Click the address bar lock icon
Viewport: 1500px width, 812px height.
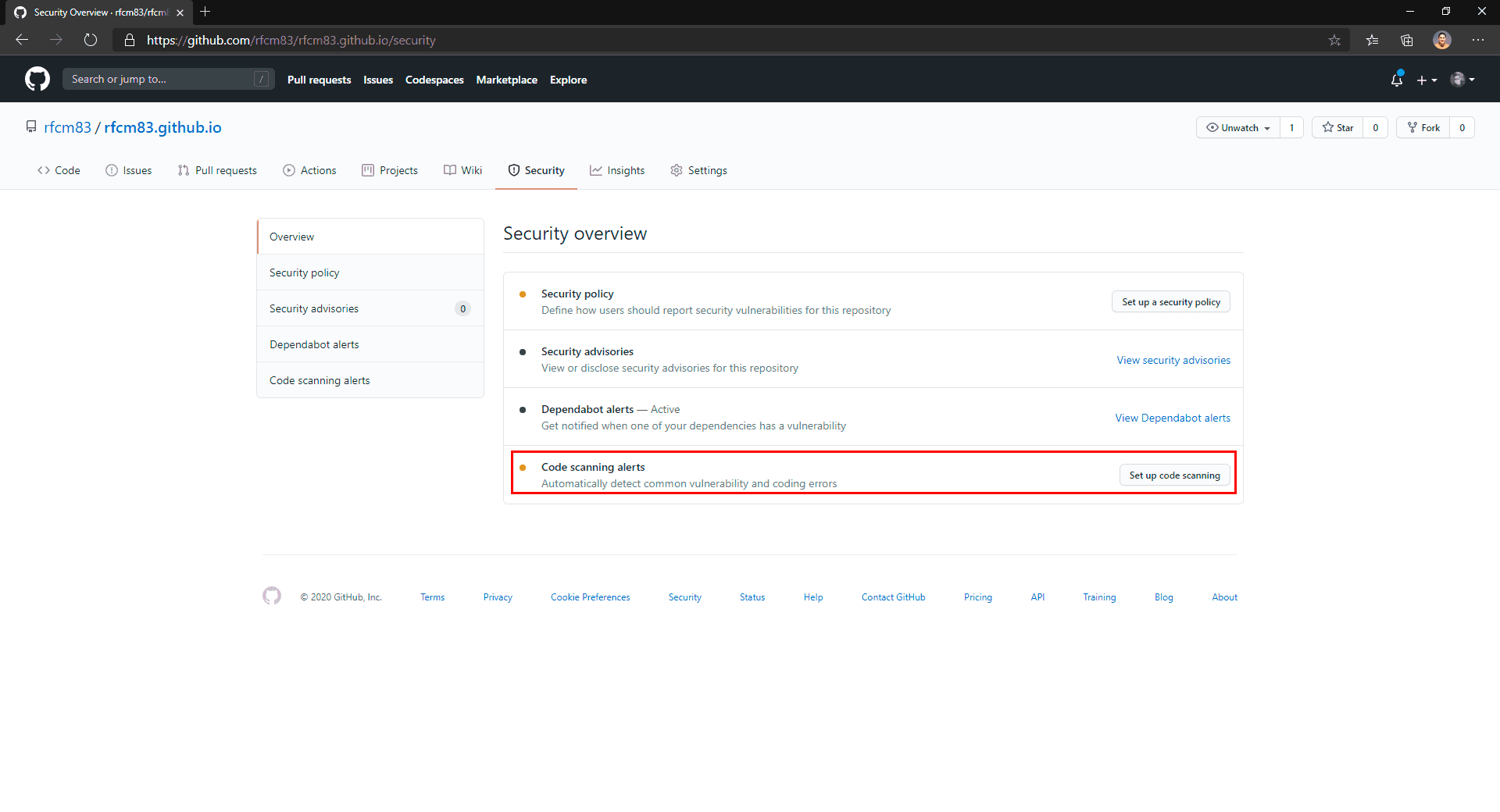(130, 40)
